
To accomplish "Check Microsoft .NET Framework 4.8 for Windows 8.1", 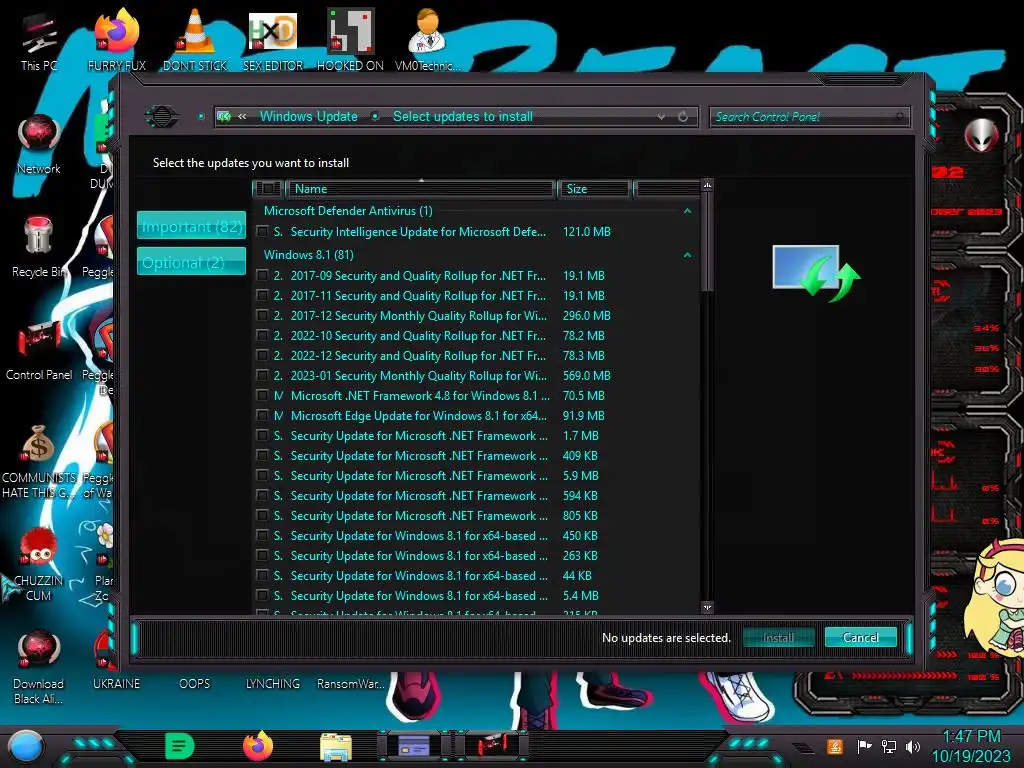I will pos(262,395).
